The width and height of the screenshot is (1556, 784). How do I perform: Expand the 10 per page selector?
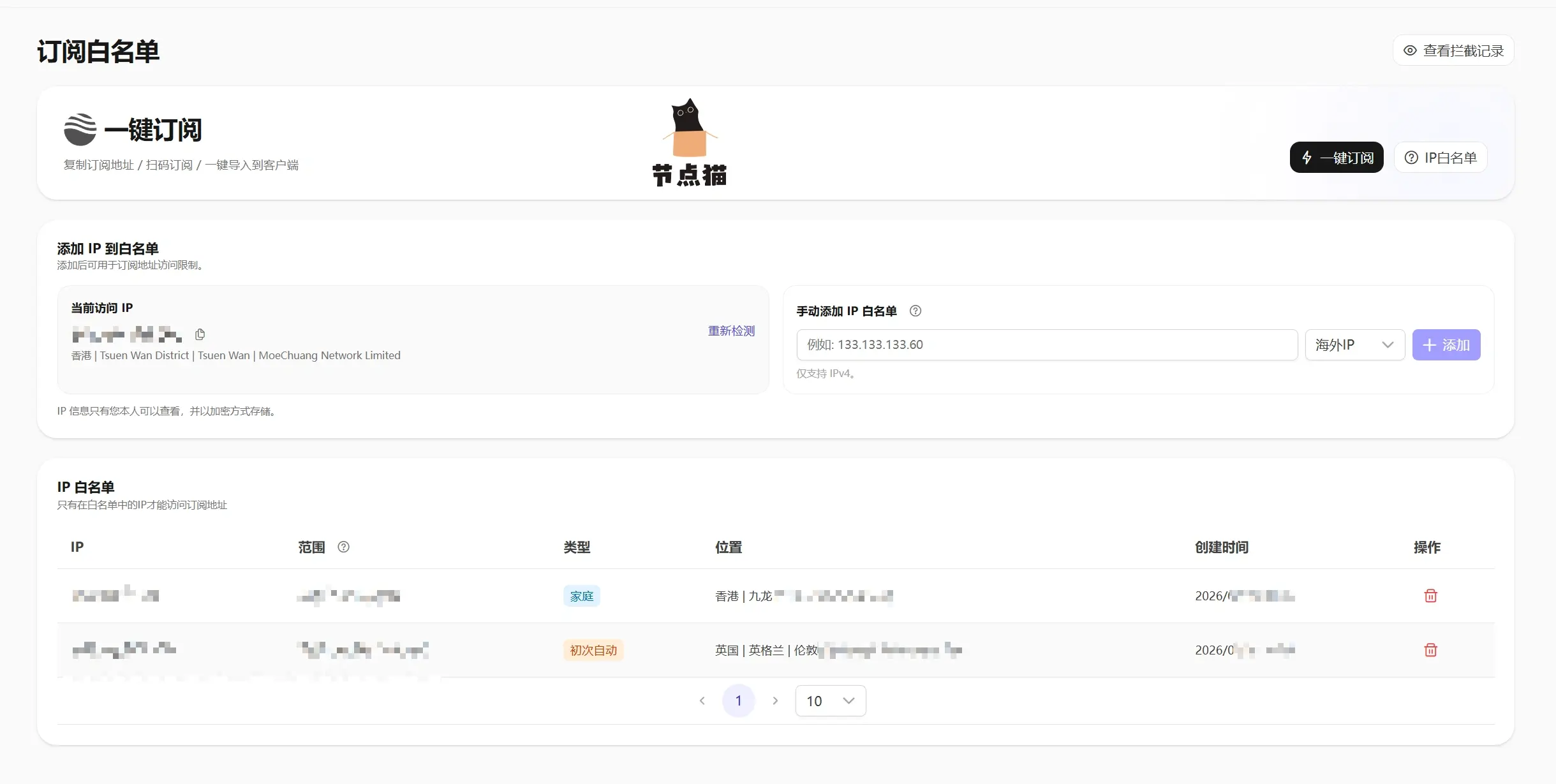click(x=830, y=700)
